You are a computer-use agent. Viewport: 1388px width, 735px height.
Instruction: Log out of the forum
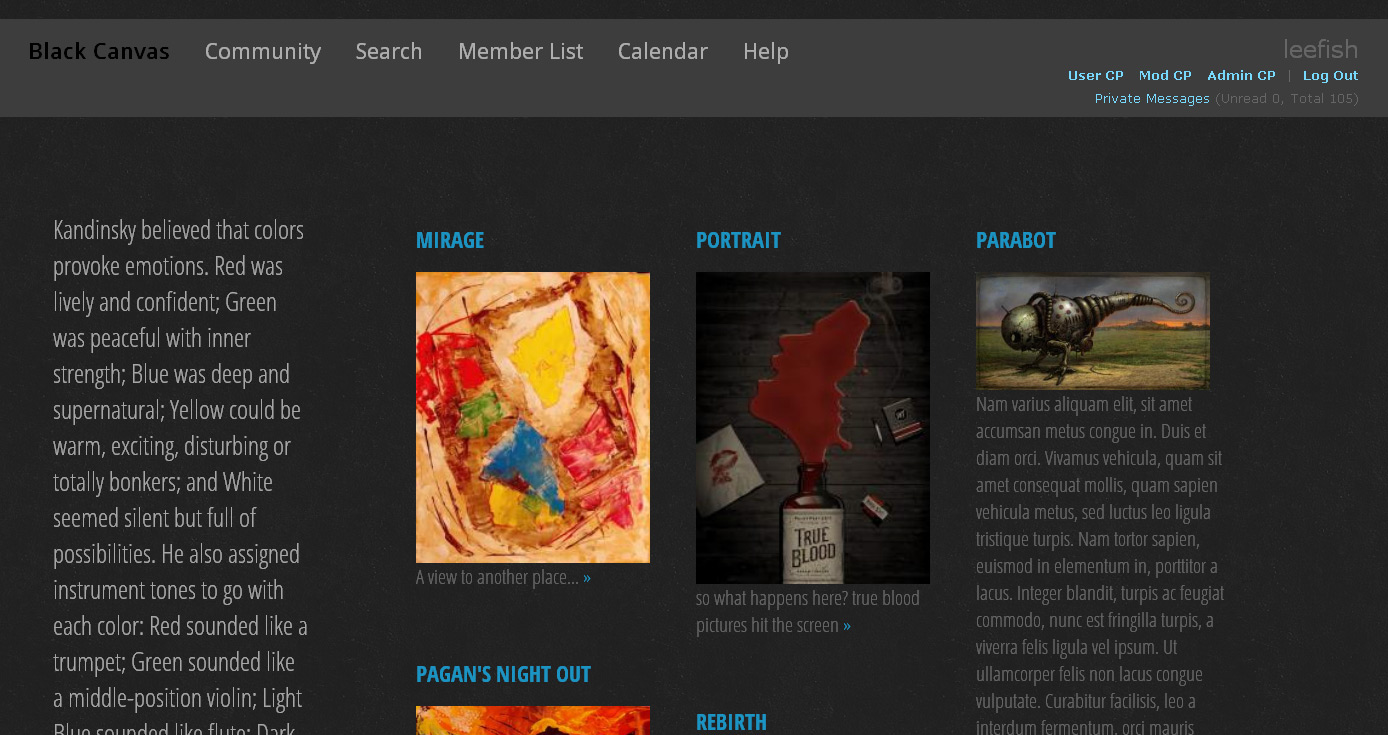tap(1330, 75)
